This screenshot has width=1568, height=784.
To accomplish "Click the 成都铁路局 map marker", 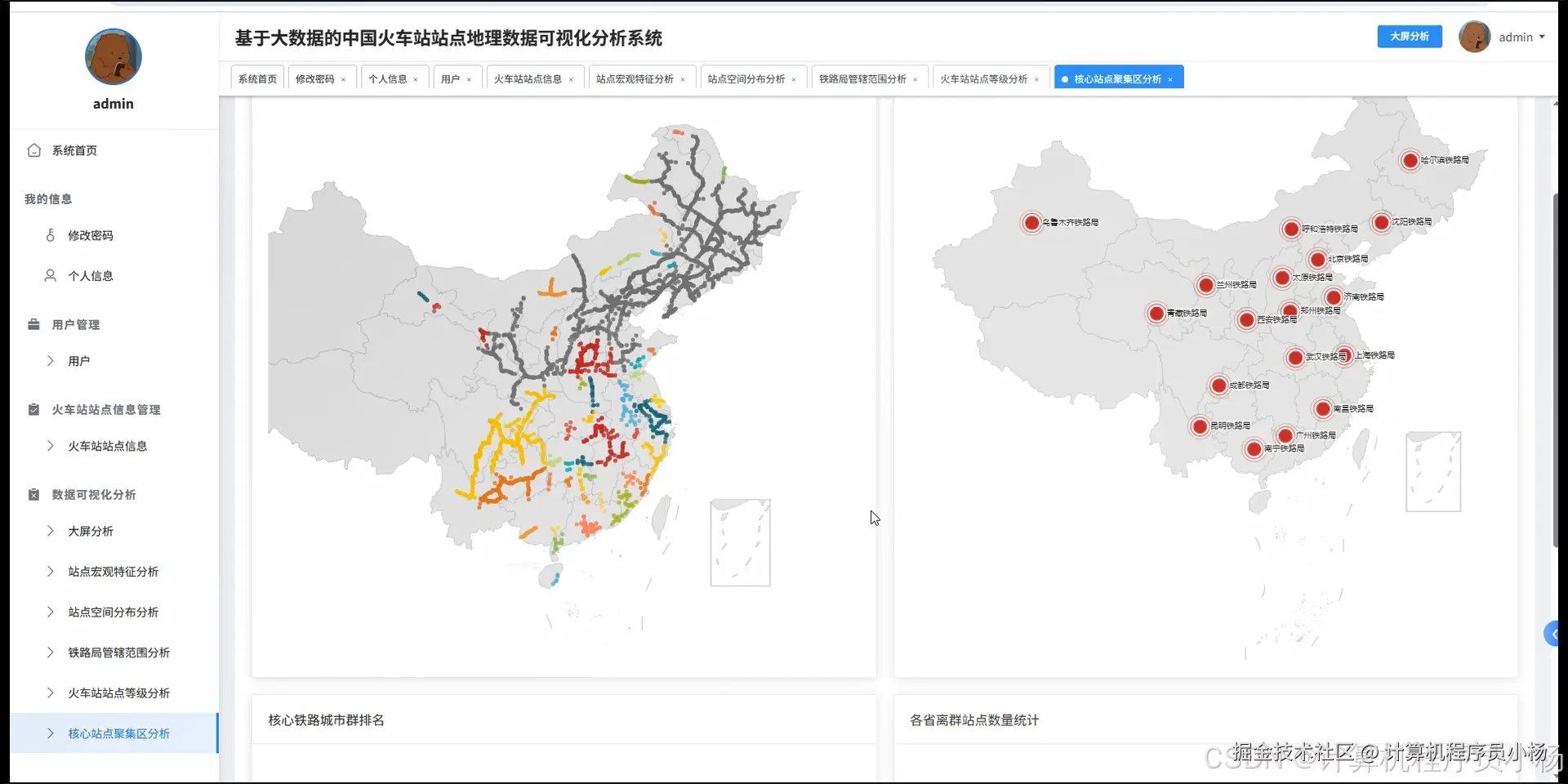I will [x=1218, y=385].
